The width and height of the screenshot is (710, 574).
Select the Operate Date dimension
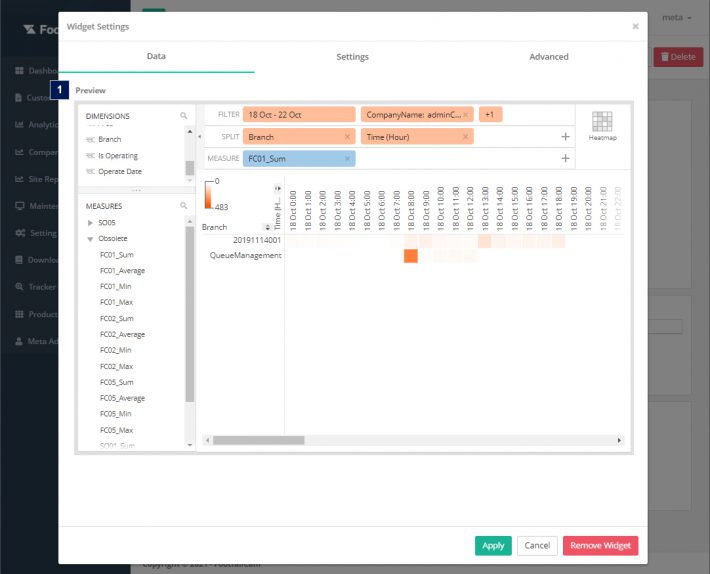120,172
